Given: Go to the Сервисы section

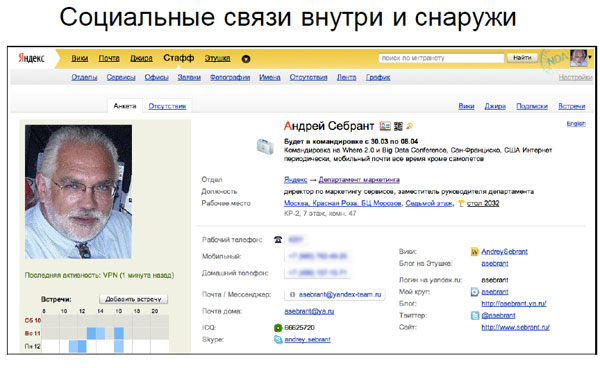Looking at the screenshot, I should click(x=121, y=77).
